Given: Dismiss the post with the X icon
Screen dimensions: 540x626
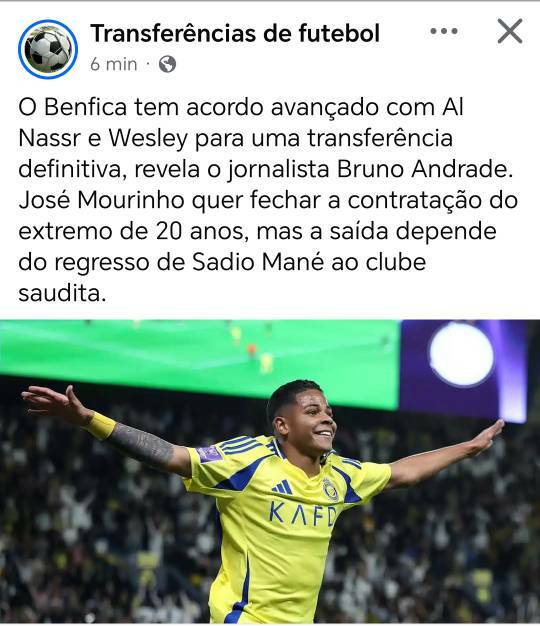Looking at the screenshot, I should pyautogui.click(x=510, y=31).
